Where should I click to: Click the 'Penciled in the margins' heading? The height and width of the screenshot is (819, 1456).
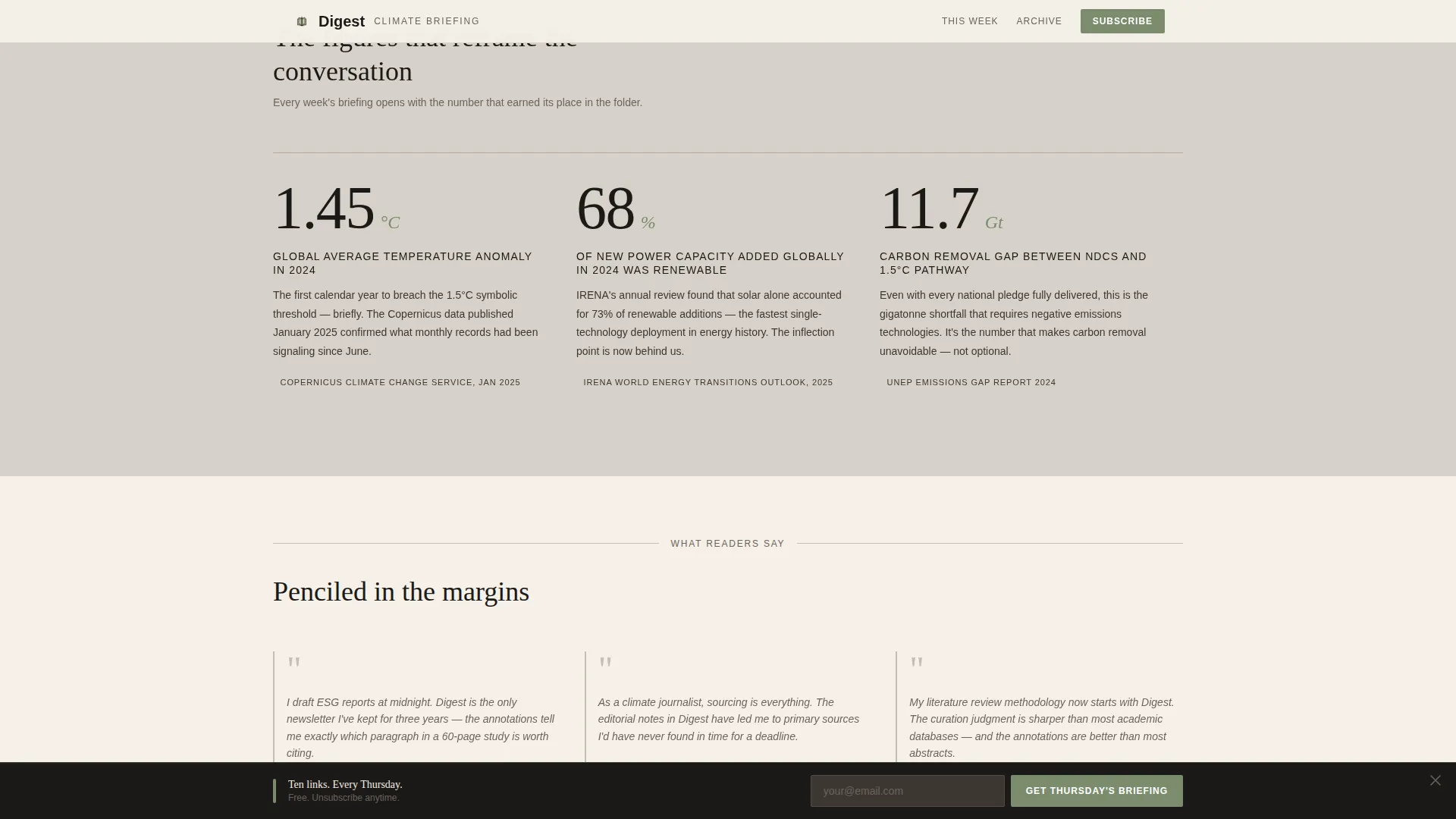(x=401, y=591)
